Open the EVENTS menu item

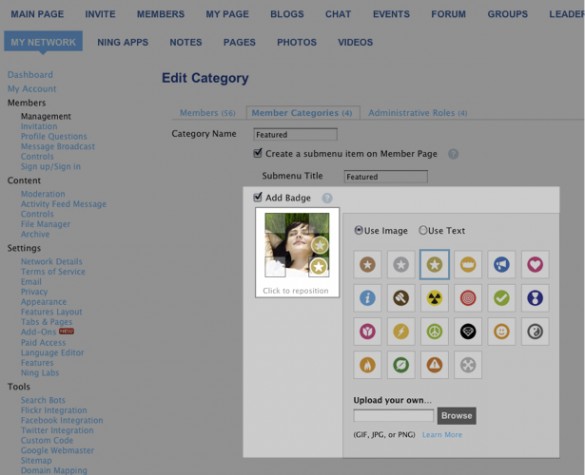[x=391, y=14]
